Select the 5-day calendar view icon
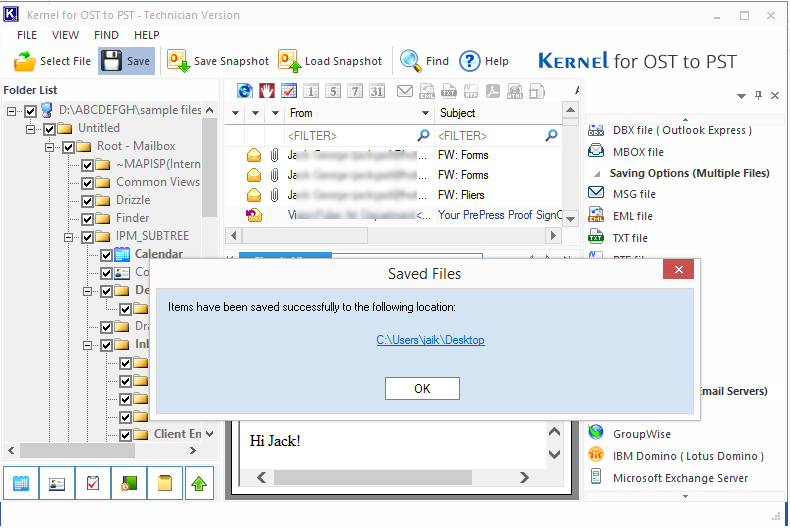 click(333, 91)
